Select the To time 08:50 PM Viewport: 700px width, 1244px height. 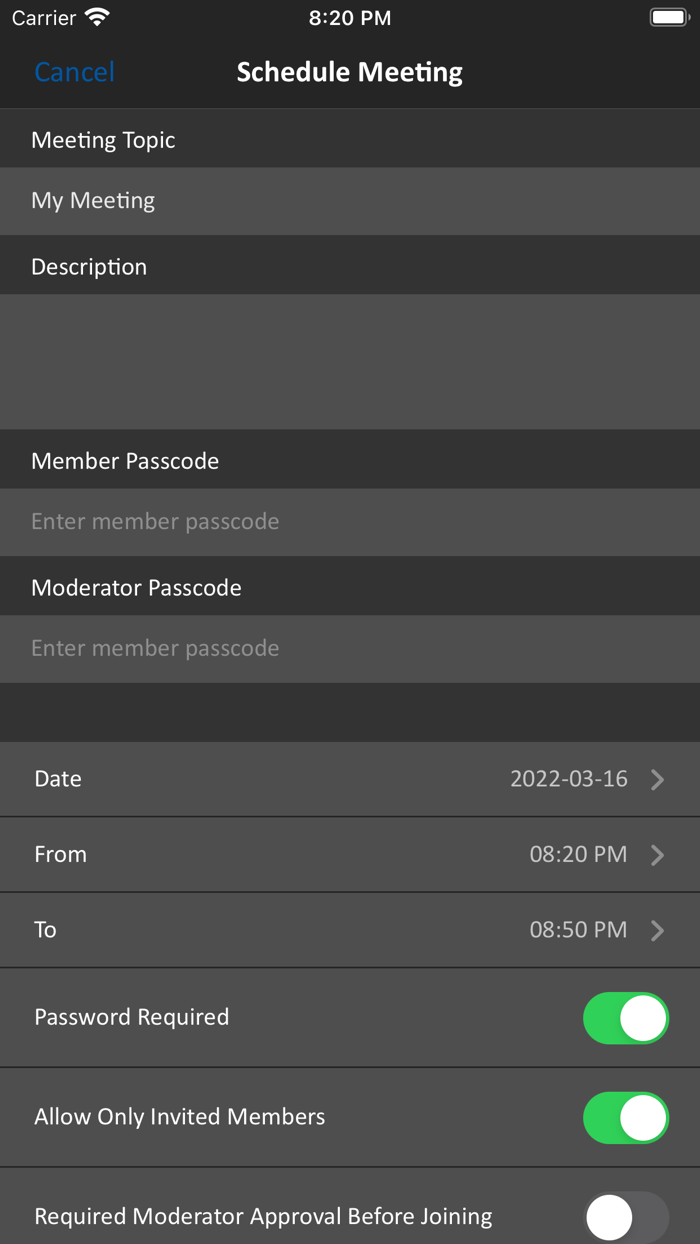[578, 930]
